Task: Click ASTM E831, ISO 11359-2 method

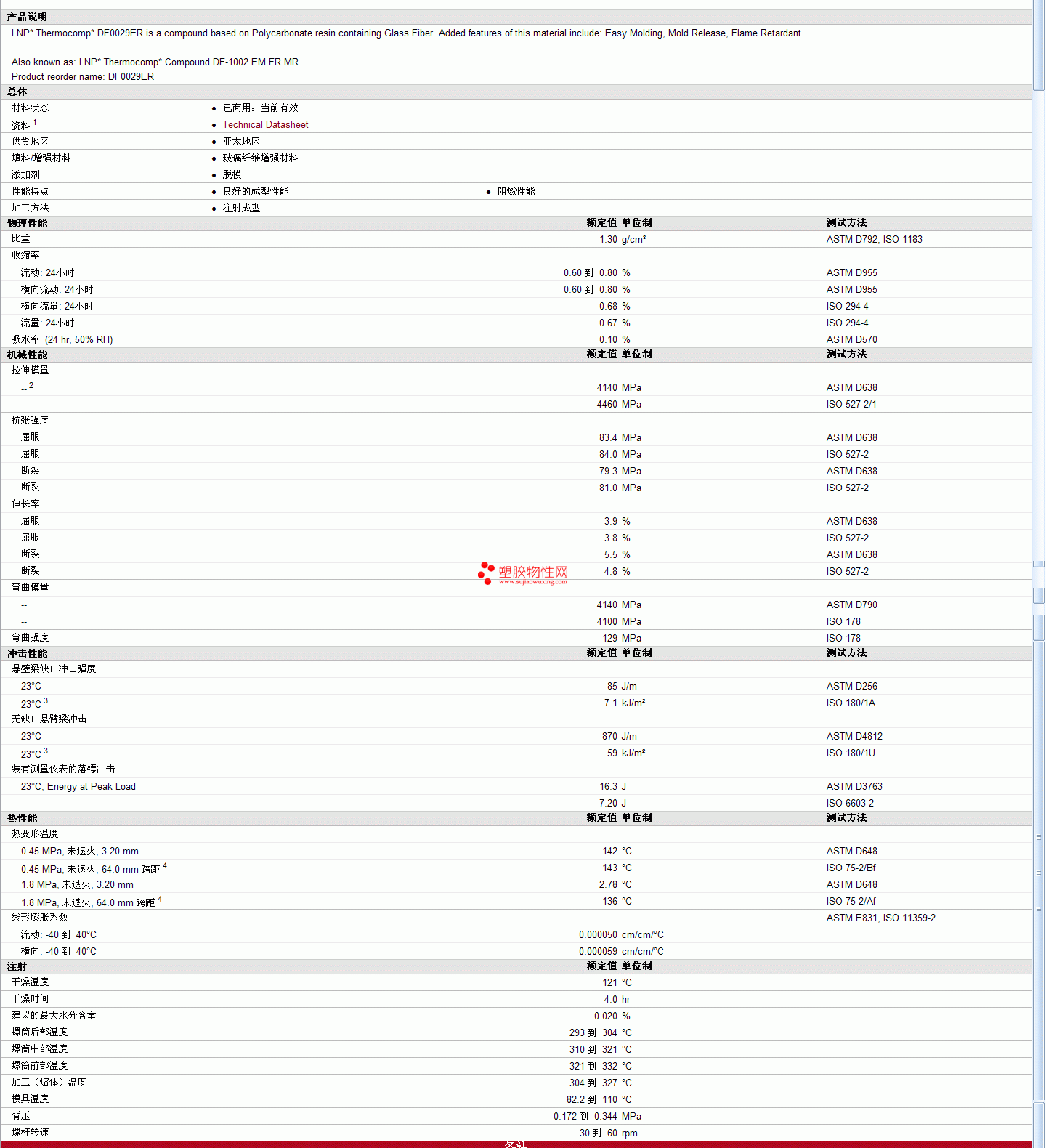Action: point(880,918)
